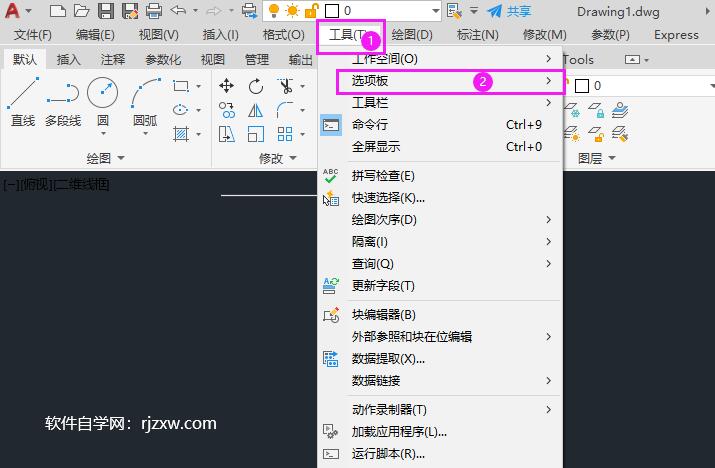Open the View (视图(V)) menu
The image size is (715, 468).
pyautogui.click(x=158, y=35)
